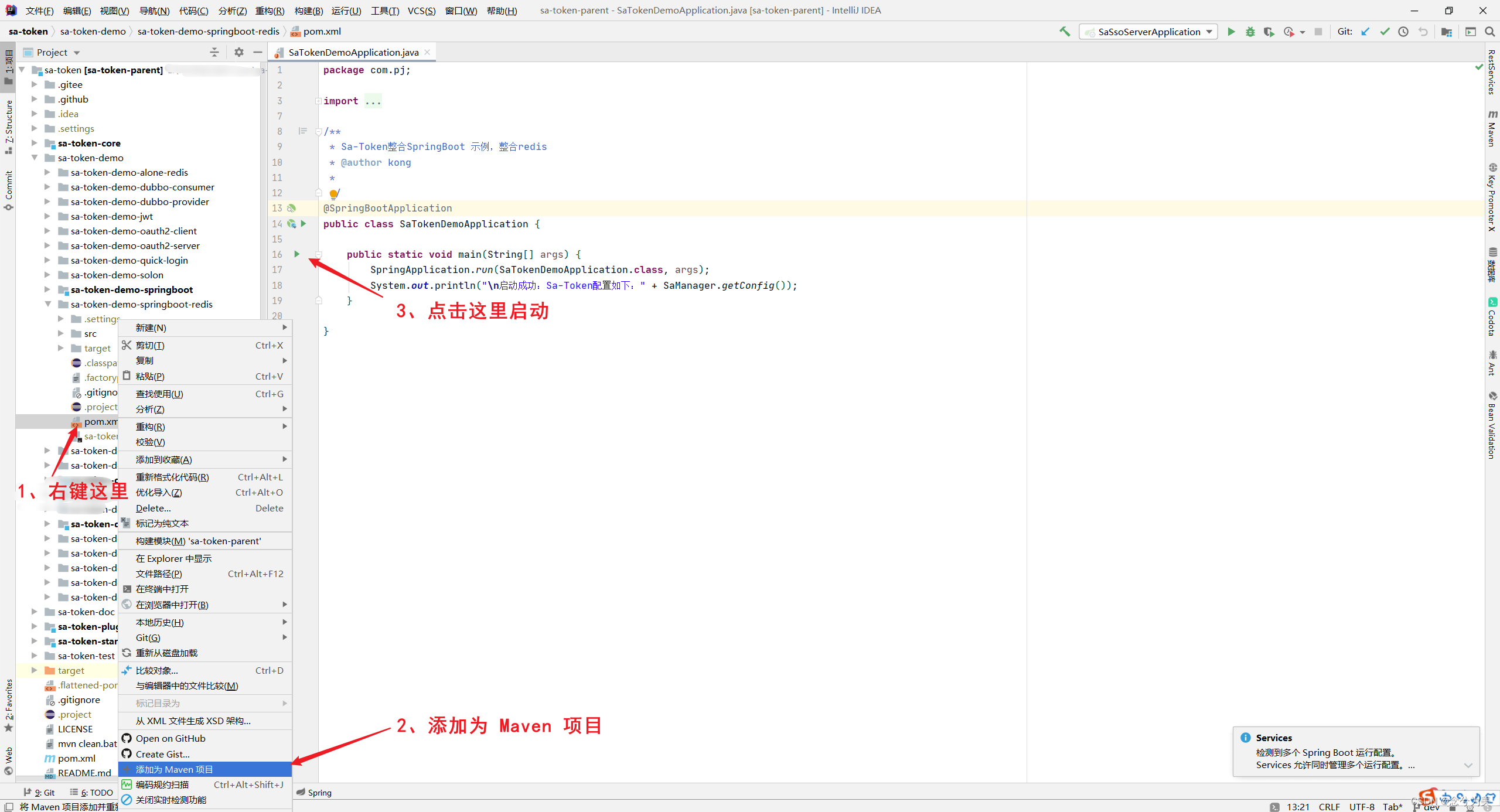The width and height of the screenshot is (1500, 812).
Task: Open the 6: TODO tool window button
Action: point(92,792)
